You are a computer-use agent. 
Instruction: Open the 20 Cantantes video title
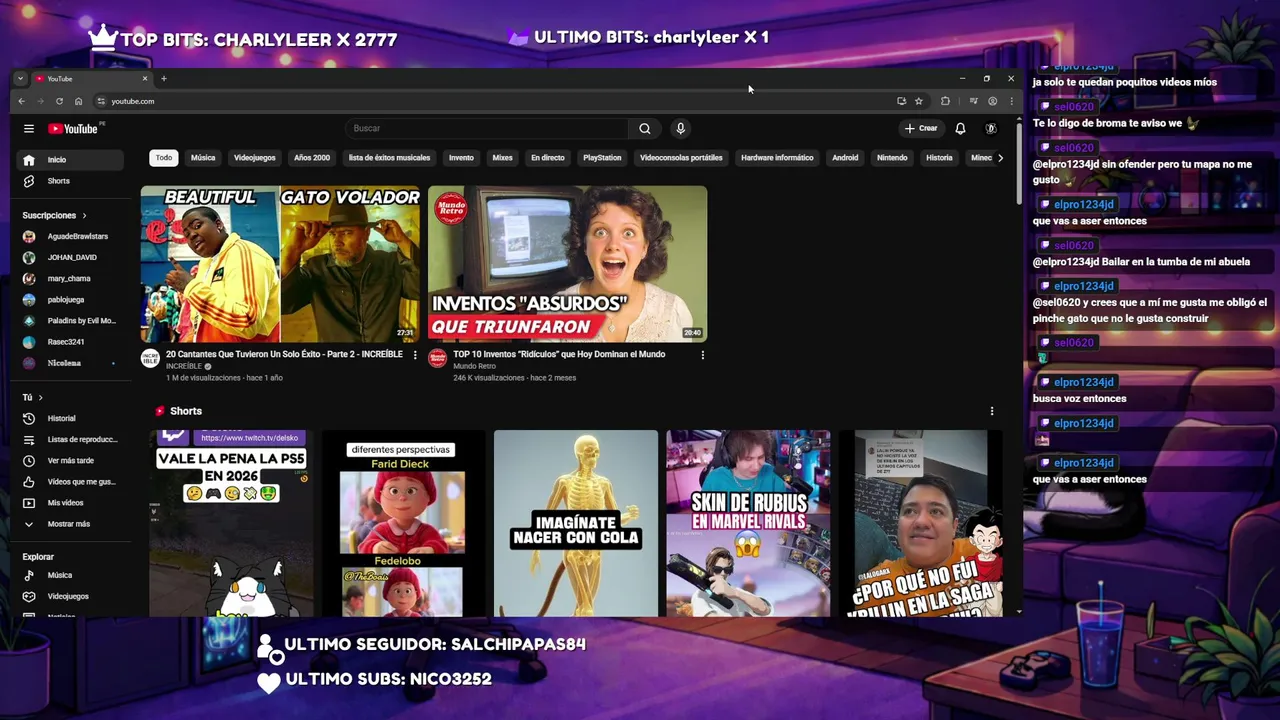click(284, 354)
